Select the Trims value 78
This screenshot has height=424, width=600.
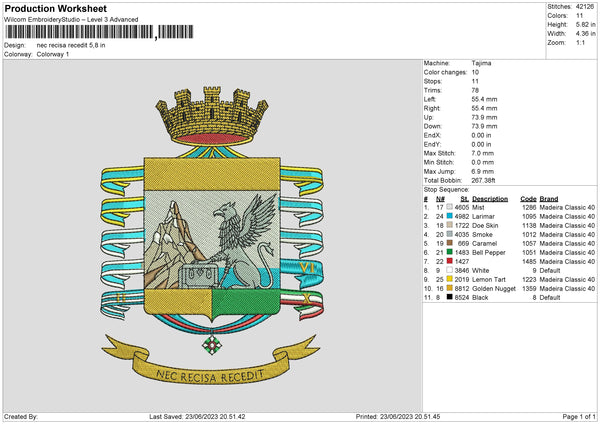(x=475, y=90)
